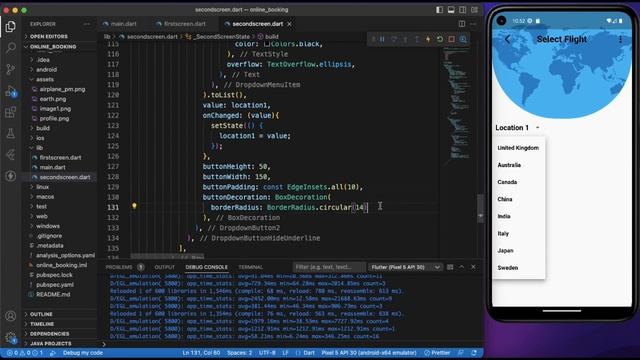Screen dimensions: 640x360
Task: Select United Kingdom from dropdown list
Action: (x=518, y=148)
